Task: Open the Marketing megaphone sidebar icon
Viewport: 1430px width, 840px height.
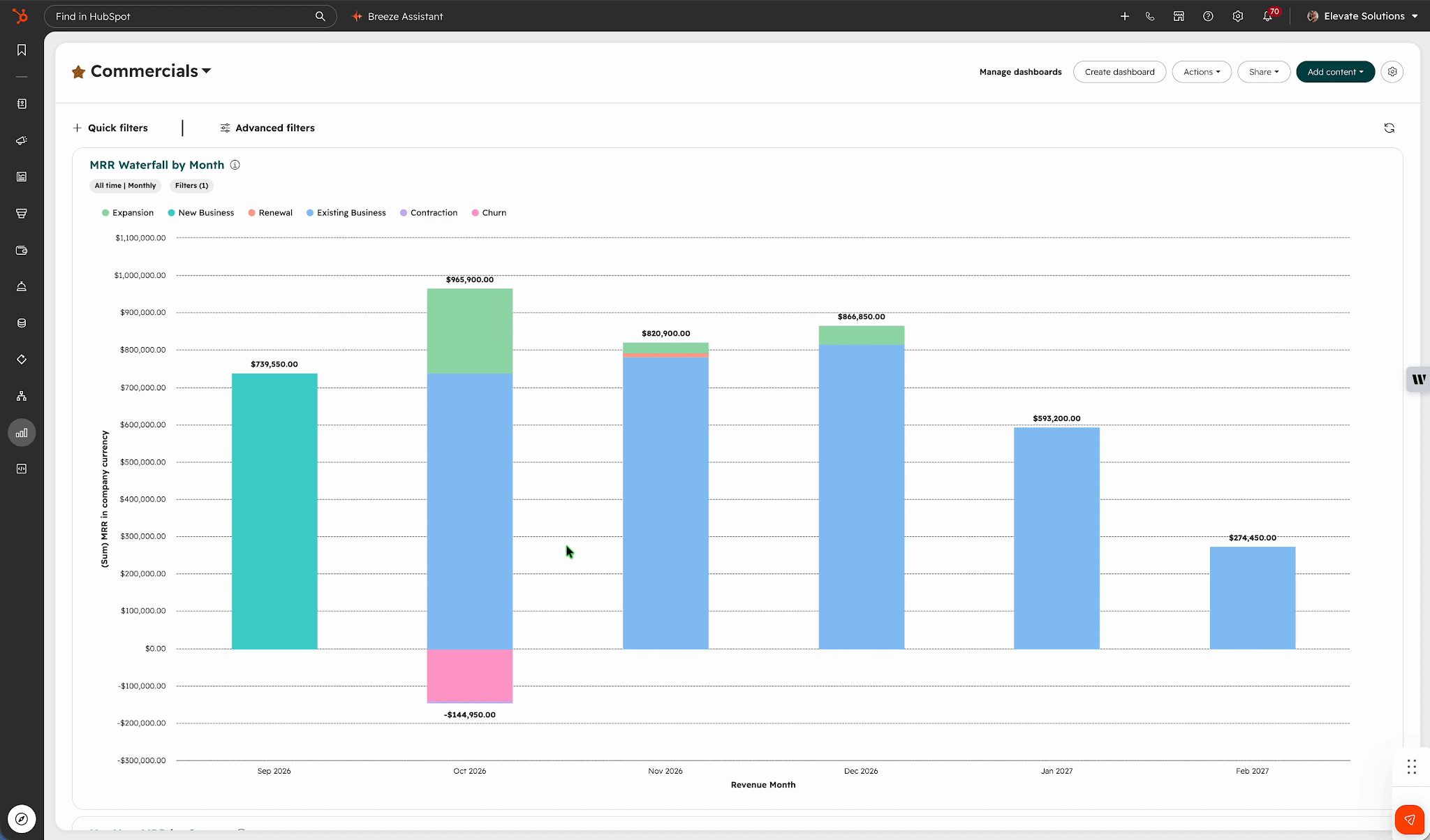Action: point(22,140)
